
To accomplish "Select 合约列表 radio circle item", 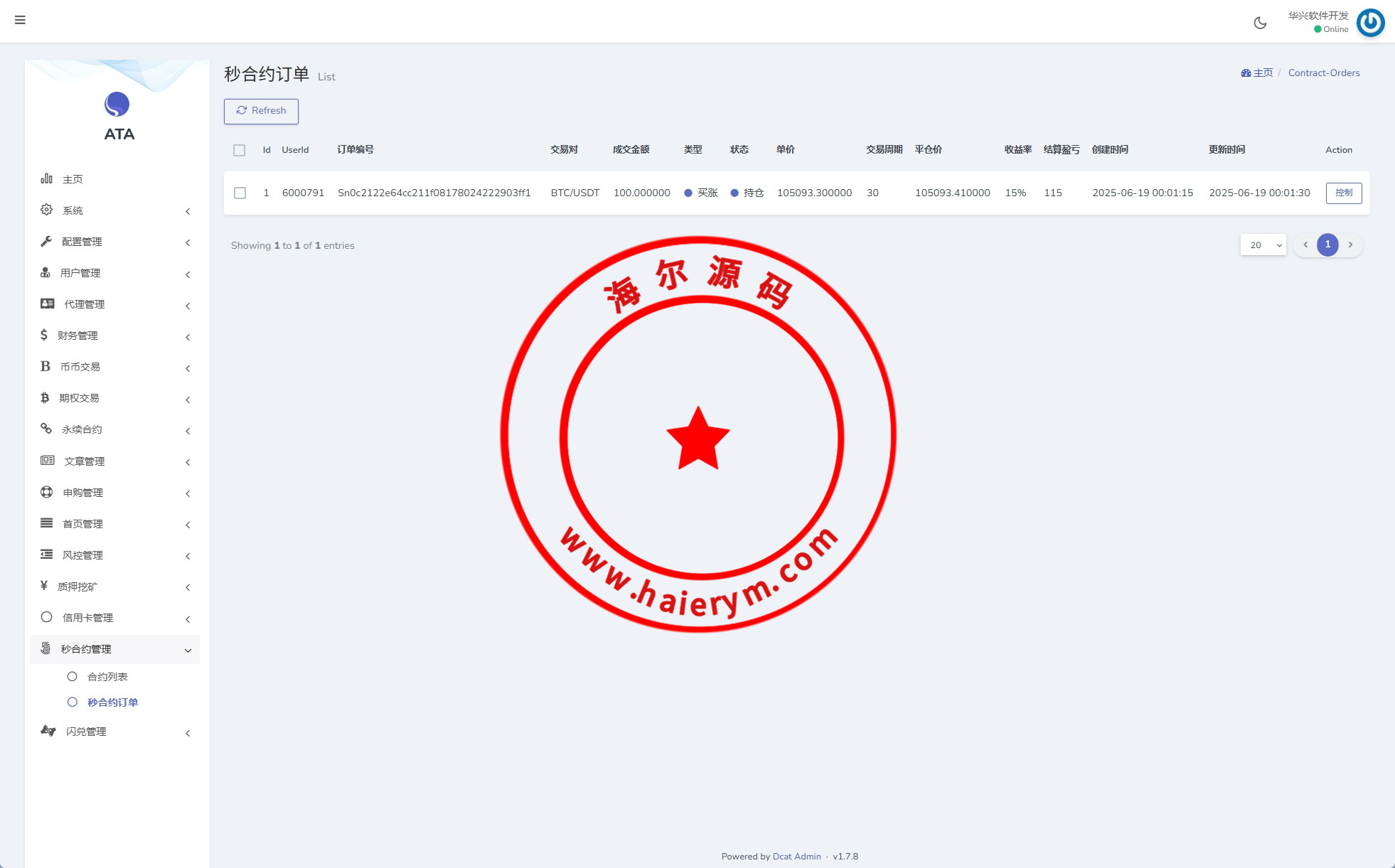I will pyautogui.click(x=72, y=676).
